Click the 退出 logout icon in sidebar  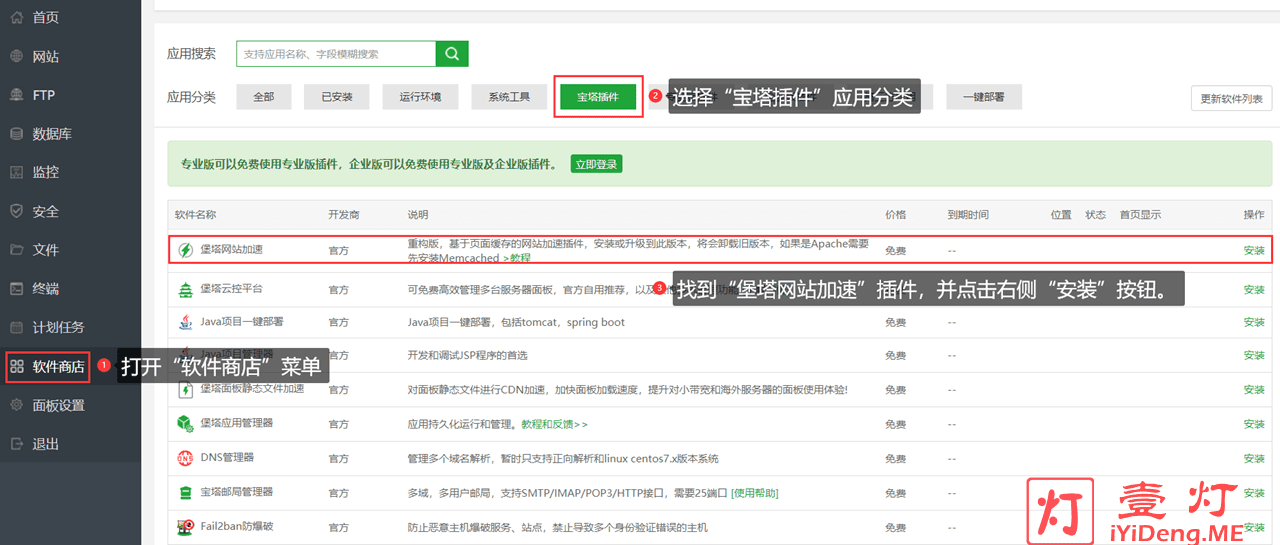pos(16,444)
